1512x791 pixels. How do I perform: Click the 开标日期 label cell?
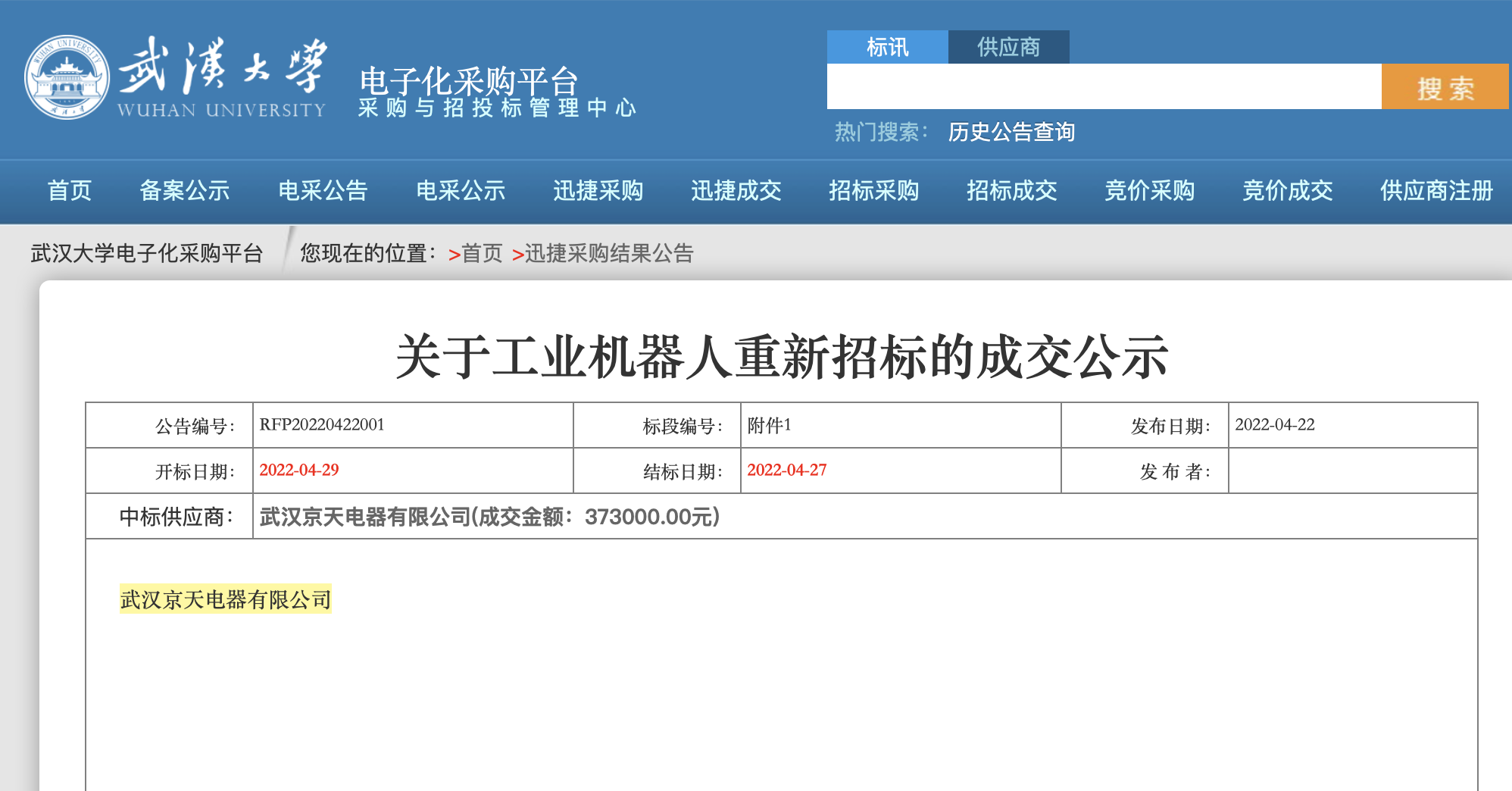pos(170,471)
